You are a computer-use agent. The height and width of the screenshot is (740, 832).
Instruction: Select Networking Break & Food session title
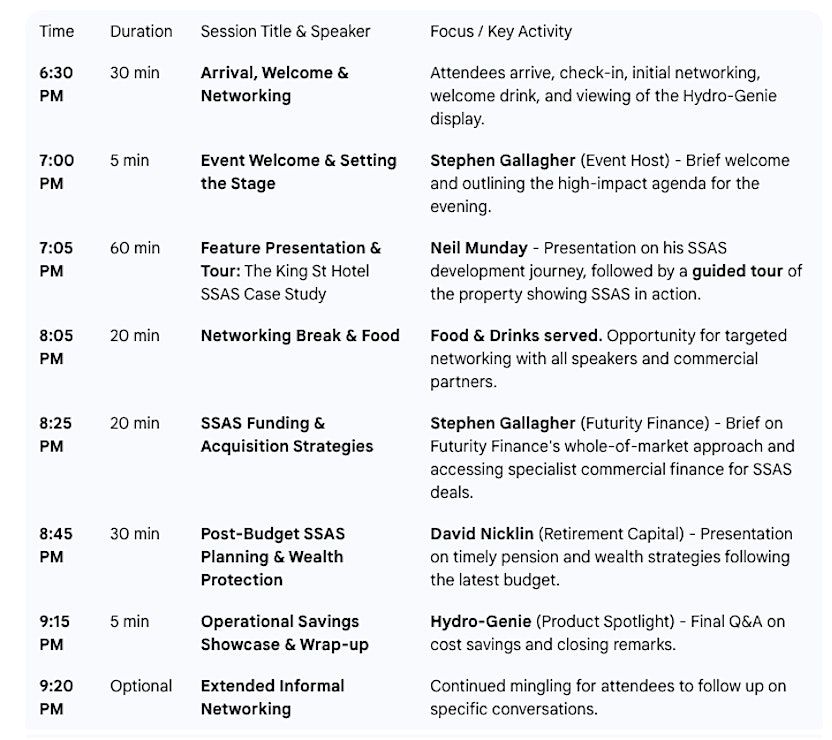click(x=299, y=336)
